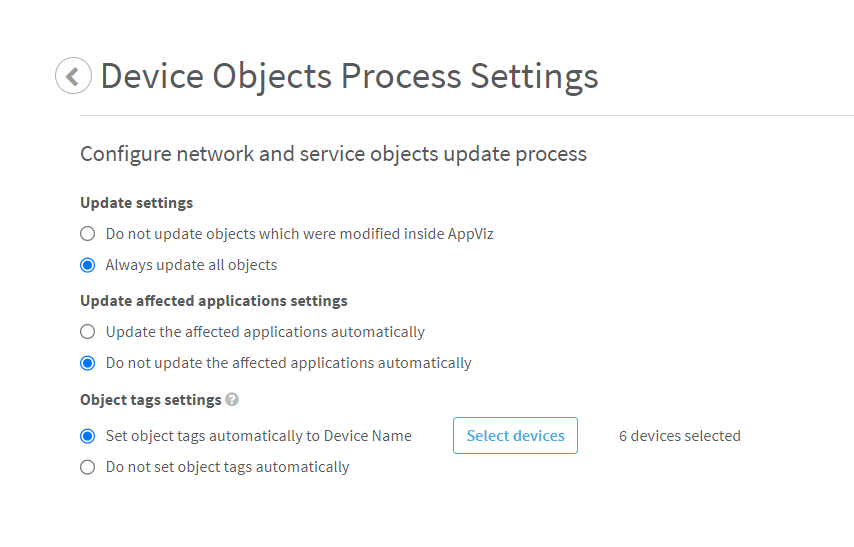Screen dimensions: 854x547
Task: Click the 'Update settings' section heading
Action: pyautogui.click(x=136, y=203)
